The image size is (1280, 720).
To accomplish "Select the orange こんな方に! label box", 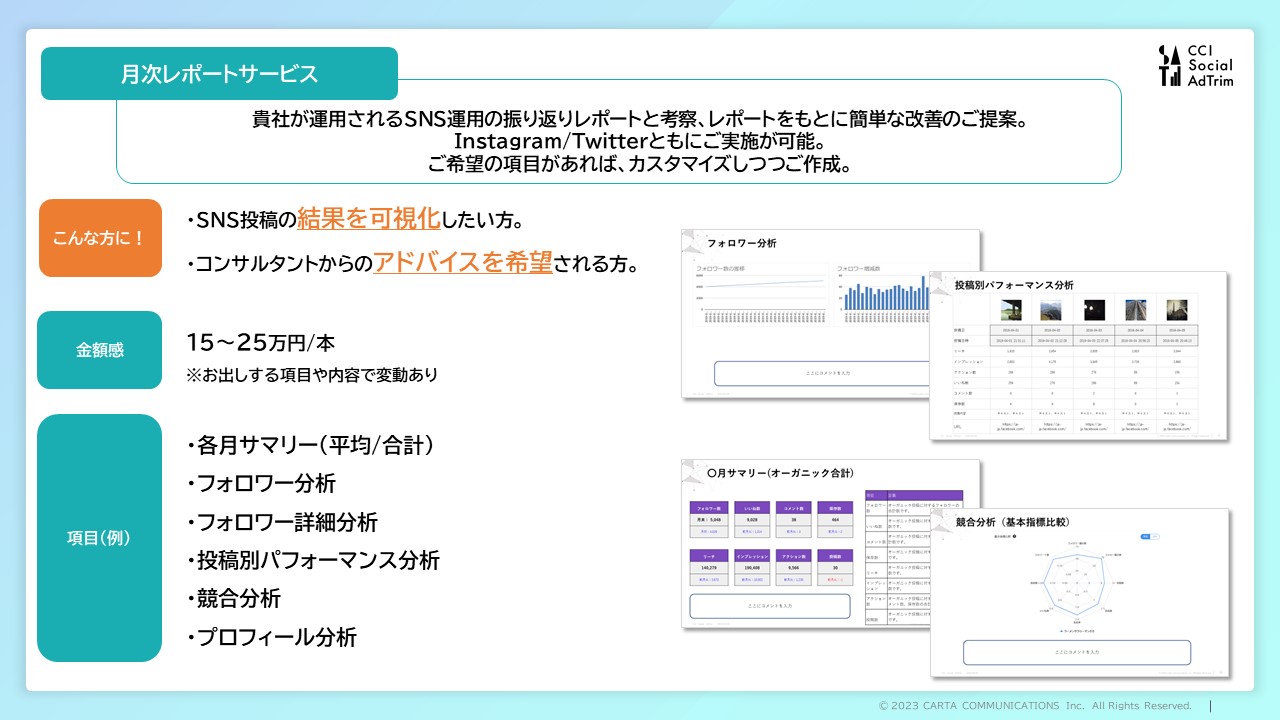I will coord(100,238).
